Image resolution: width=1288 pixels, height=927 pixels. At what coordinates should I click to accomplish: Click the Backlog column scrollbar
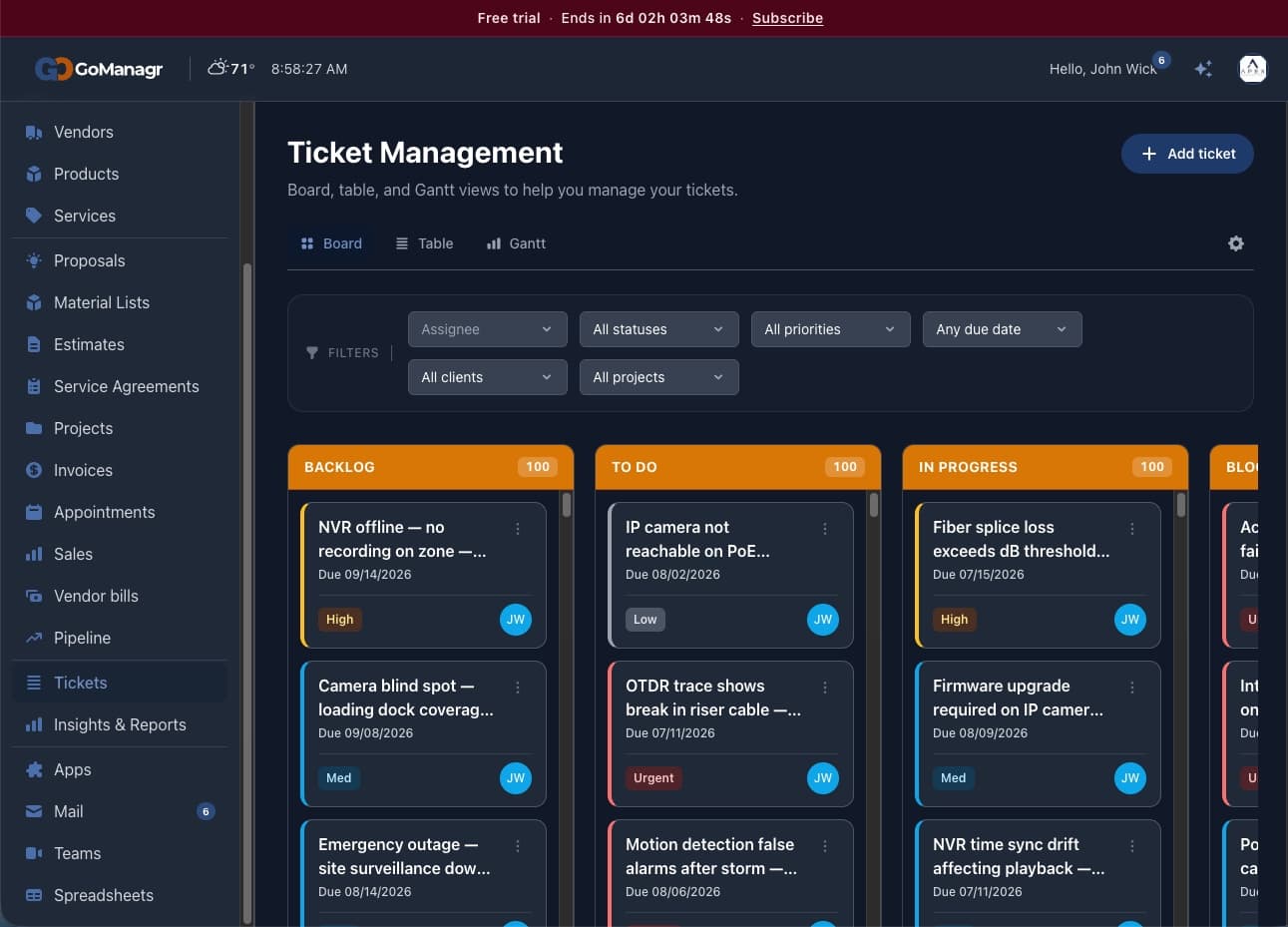(567, 505)
